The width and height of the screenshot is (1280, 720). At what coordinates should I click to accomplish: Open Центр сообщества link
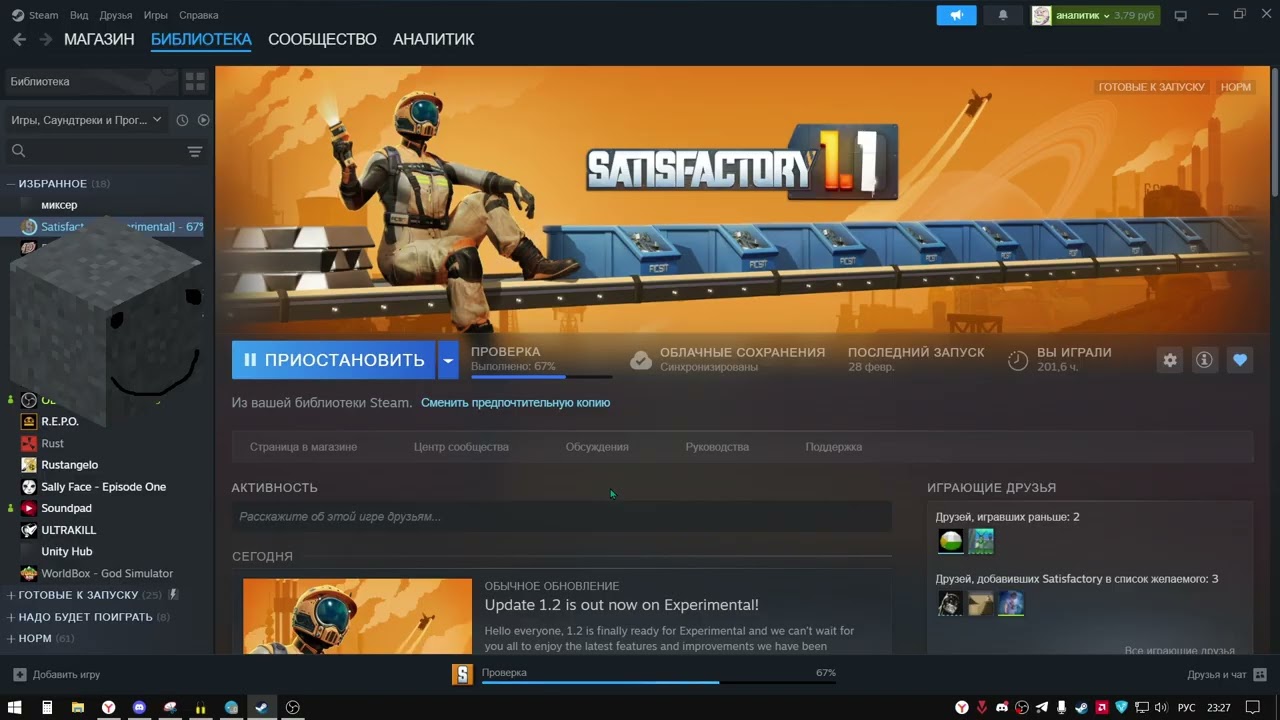coord(461,447)
